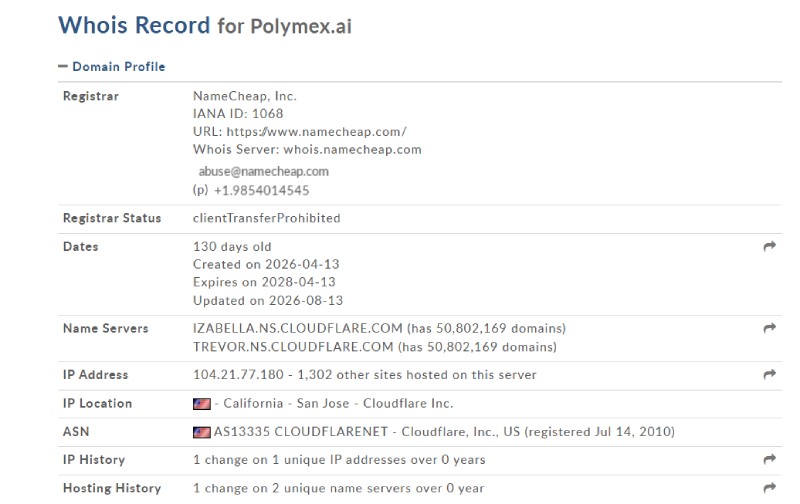This screenshot has height=504, width=800.
Task: Select IZABELLA.NS.CLOUDFLARE.COM name server
Action: tap(297, 328)
